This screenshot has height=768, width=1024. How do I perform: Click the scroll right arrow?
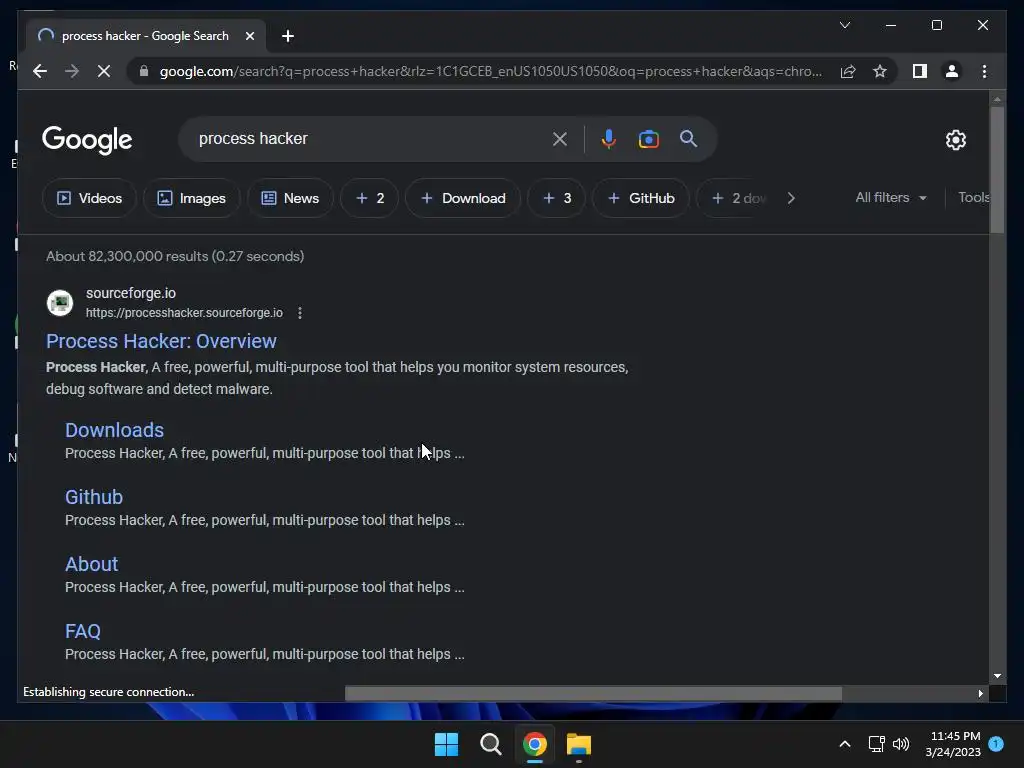click(980, 693)
